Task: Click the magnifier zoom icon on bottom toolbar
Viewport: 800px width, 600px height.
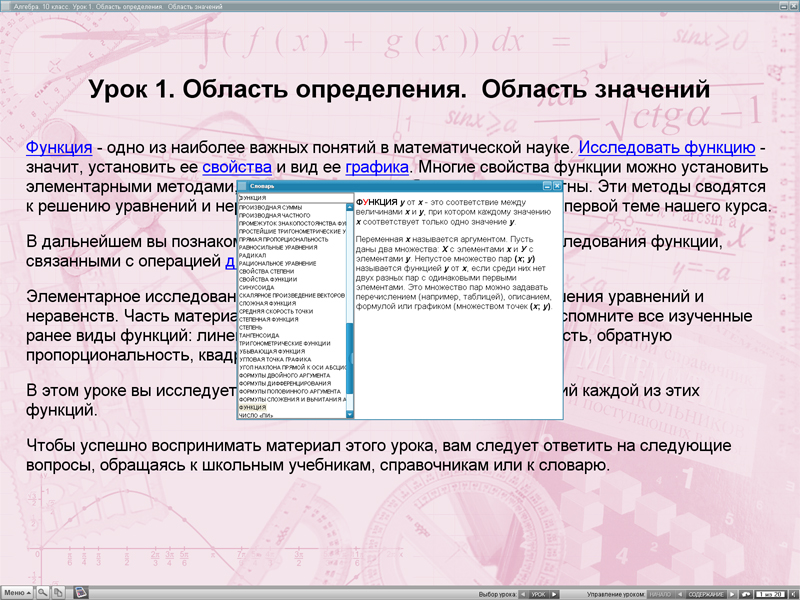Action: click(42, 591)
